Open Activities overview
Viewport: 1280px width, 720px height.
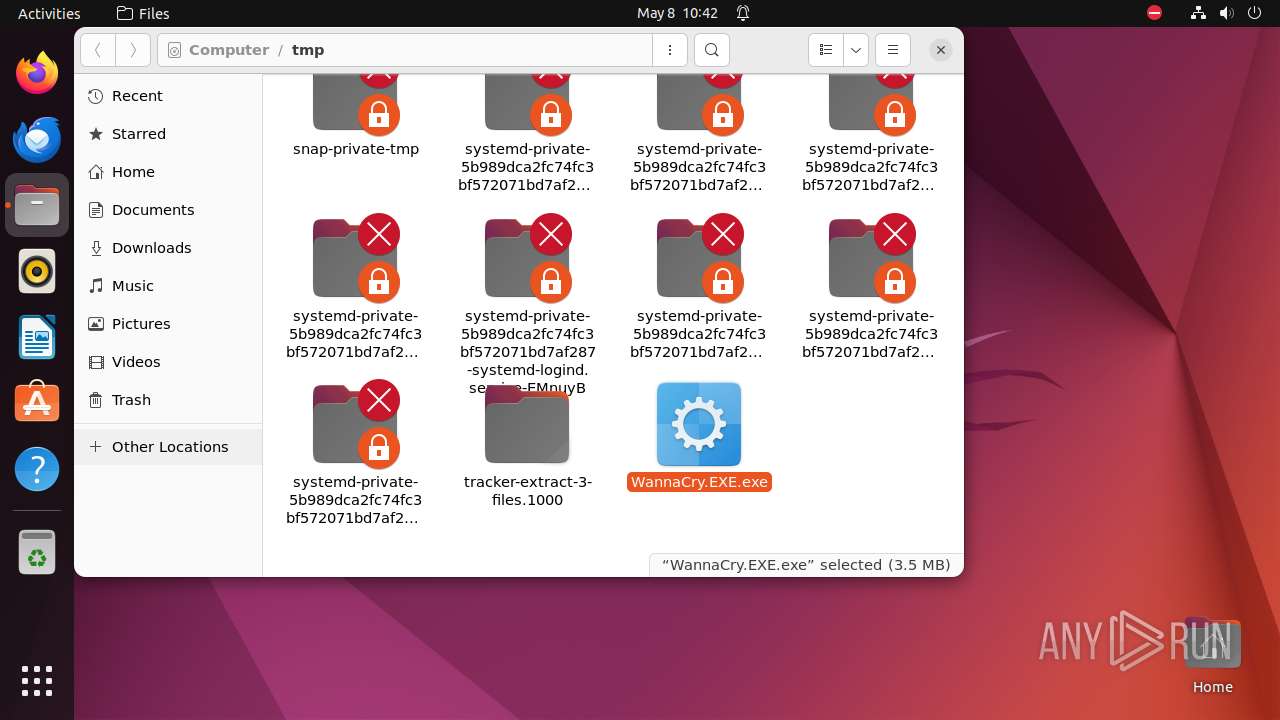pos(49,13)
